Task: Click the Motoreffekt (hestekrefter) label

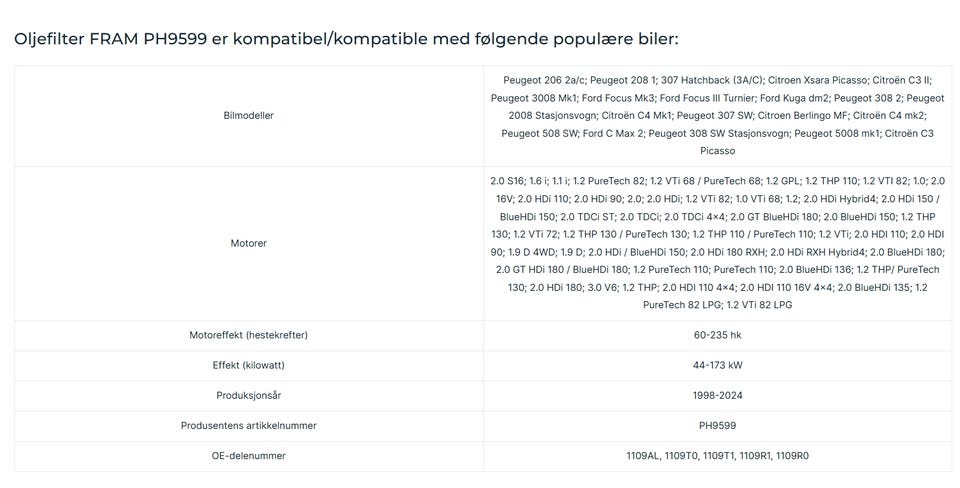Action: (x=248, y=335)
